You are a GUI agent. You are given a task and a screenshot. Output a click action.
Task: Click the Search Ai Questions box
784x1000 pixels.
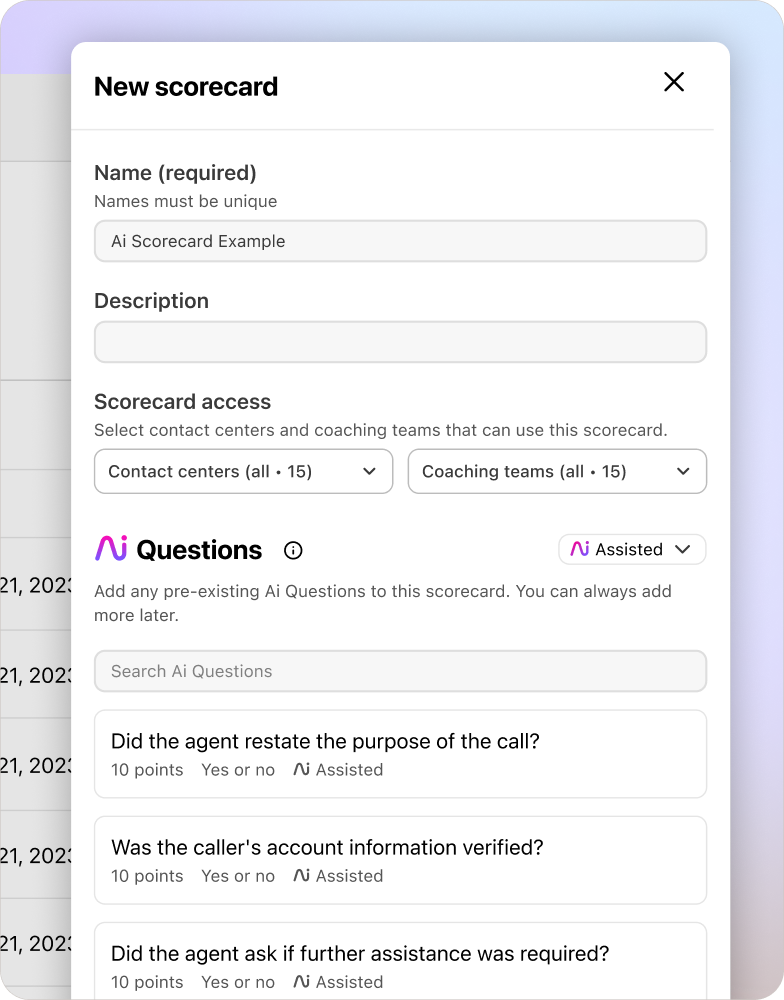tap(400, 671)
